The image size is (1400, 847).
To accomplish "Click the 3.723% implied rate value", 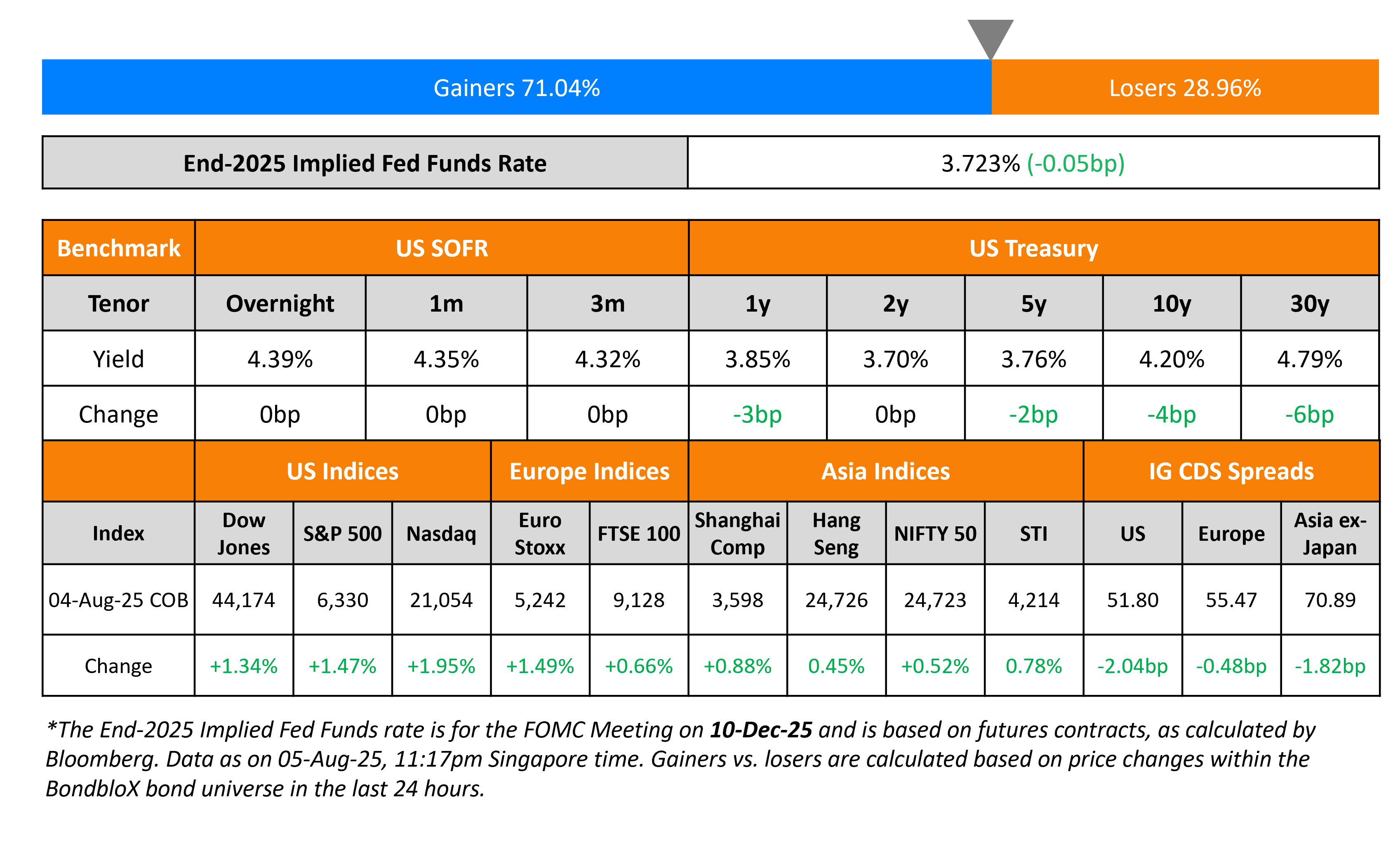I will (980, 164).
